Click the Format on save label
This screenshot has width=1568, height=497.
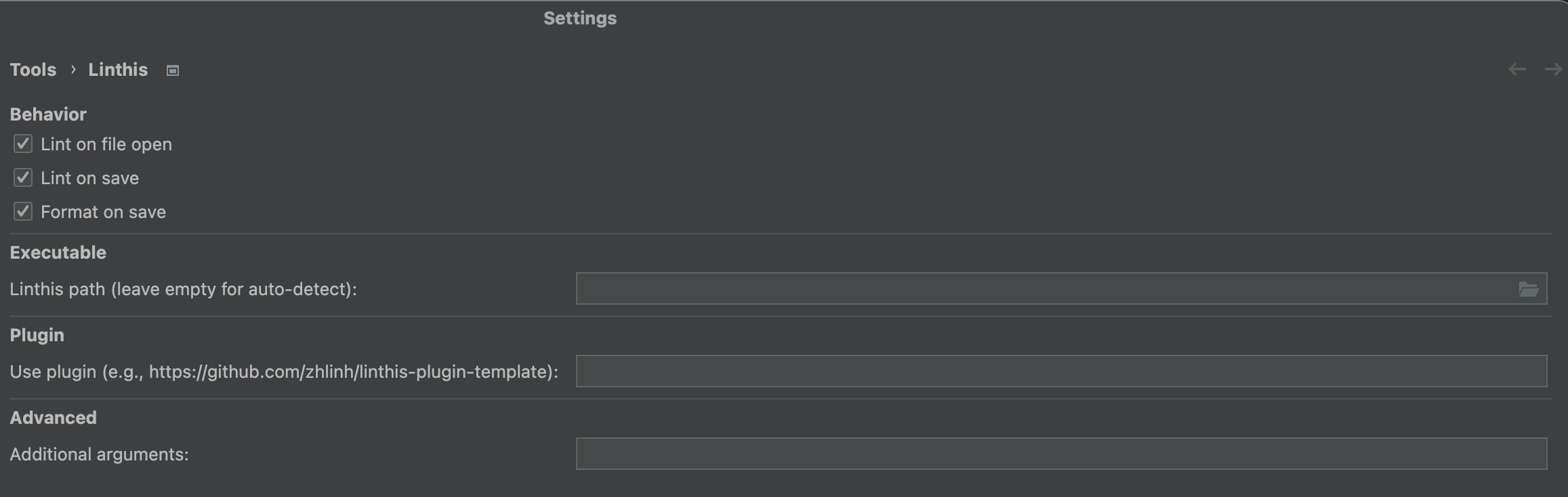[x=103, y=211]
